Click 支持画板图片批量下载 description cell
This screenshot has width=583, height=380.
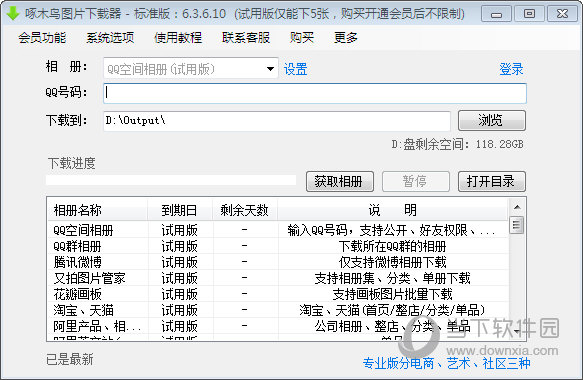393,294
